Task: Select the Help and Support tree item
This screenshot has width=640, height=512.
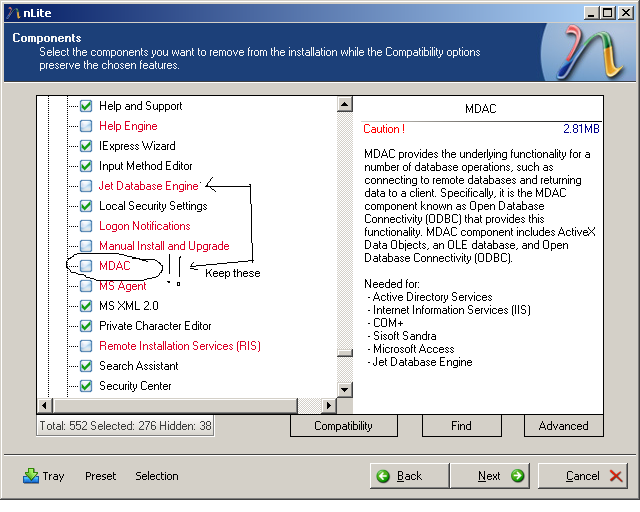Action: 141,106
